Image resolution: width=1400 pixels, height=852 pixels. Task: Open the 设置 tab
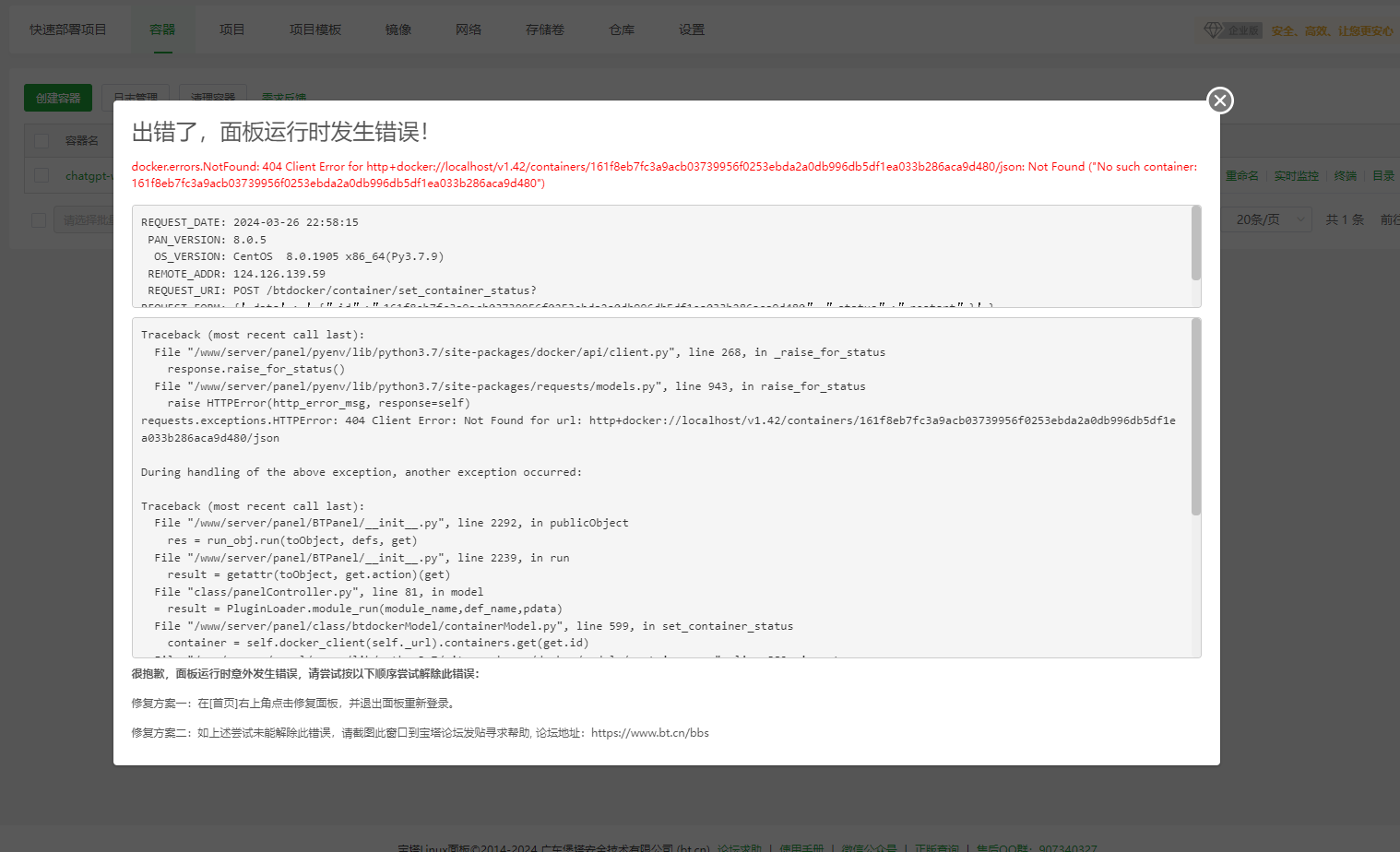pos(692,30)
